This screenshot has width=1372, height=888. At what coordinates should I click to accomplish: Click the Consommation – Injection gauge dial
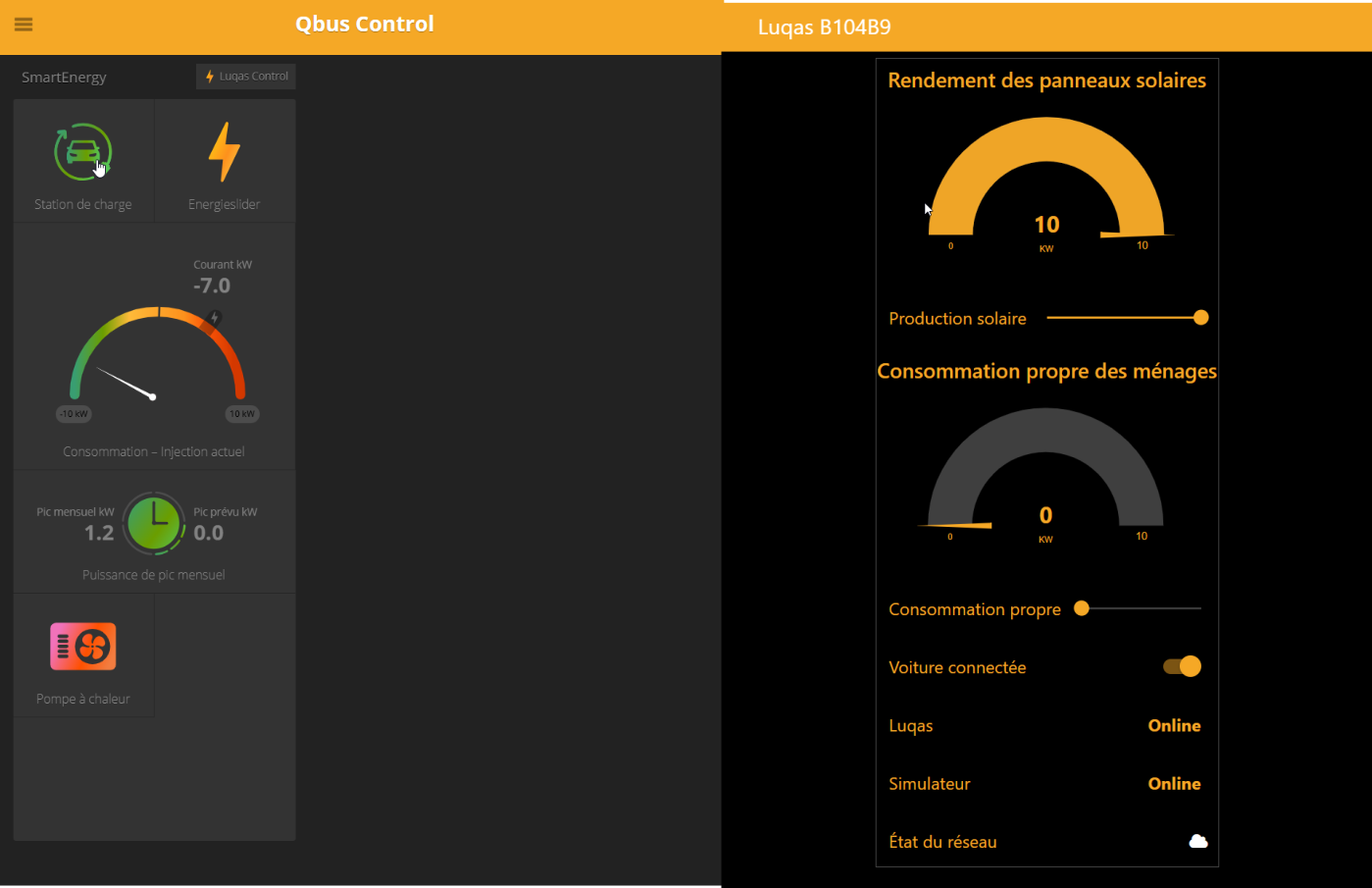point(157,353)
